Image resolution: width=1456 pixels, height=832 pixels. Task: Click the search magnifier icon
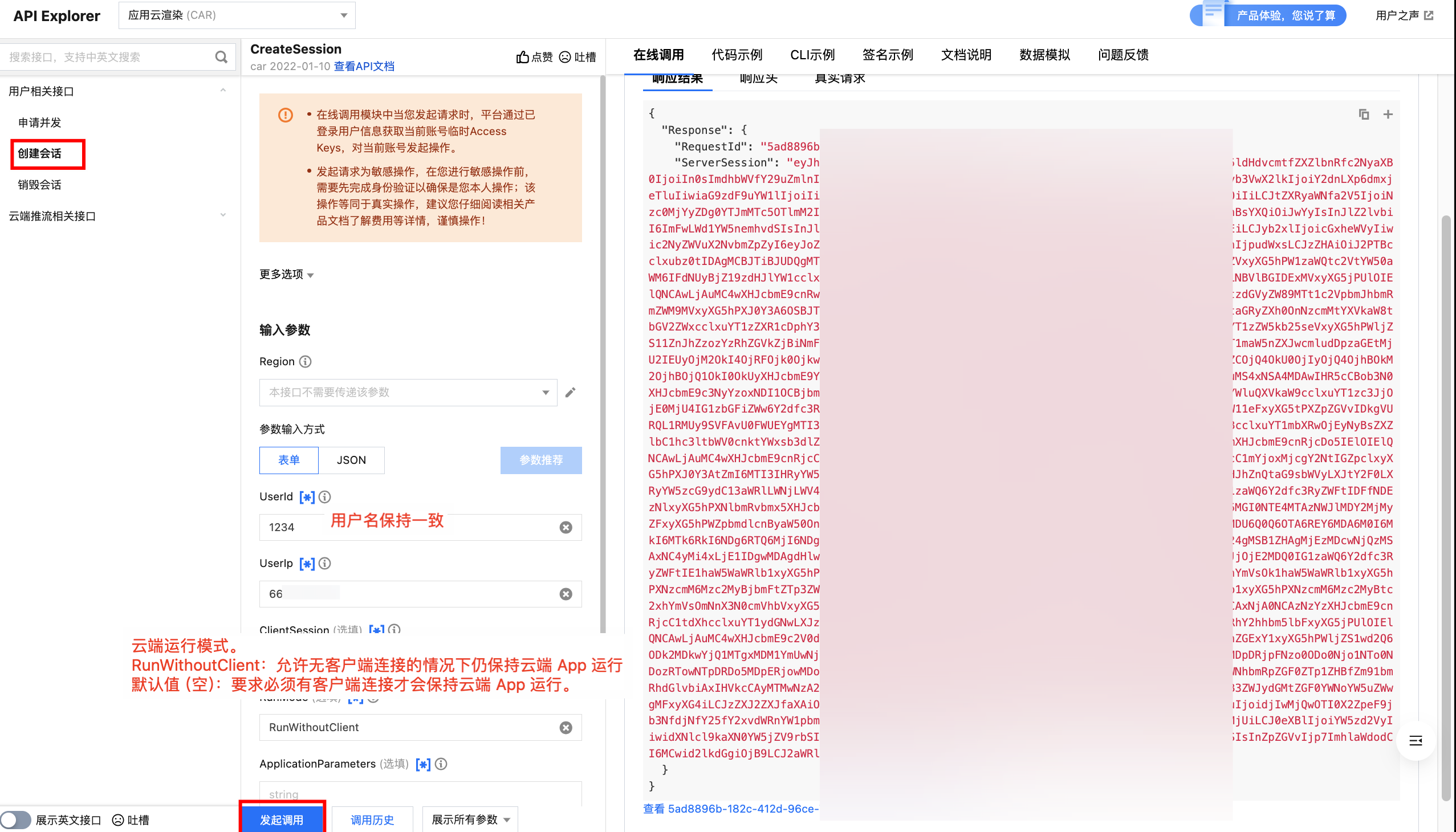point(221,56)
